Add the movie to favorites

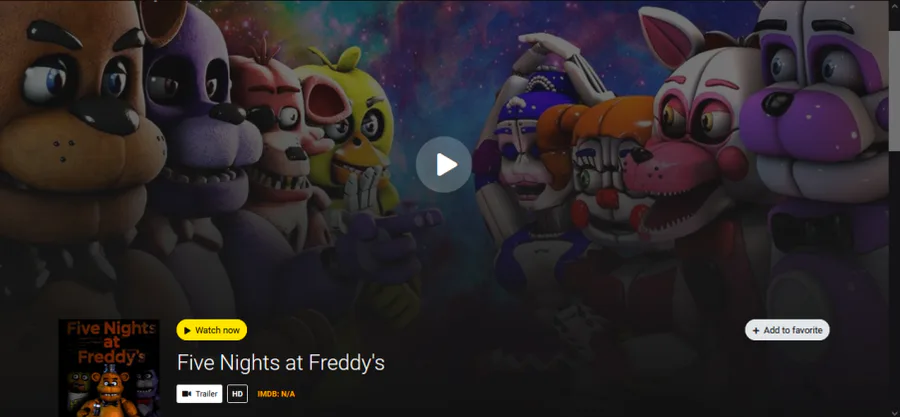point(787,330)
